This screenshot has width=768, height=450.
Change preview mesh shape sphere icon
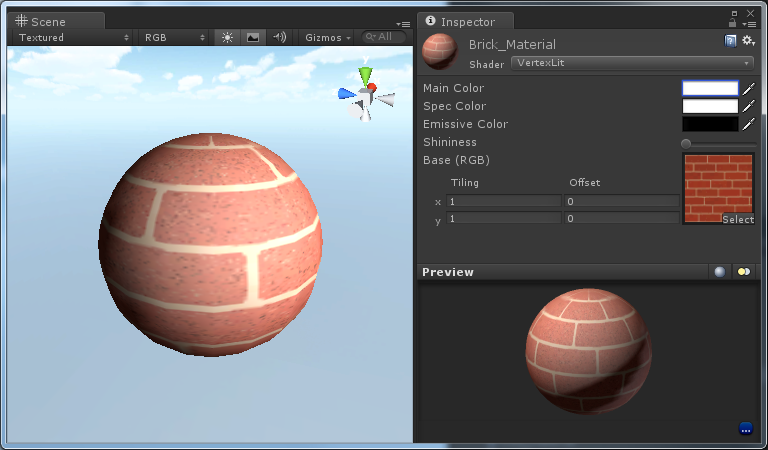[x=720, y=272]
